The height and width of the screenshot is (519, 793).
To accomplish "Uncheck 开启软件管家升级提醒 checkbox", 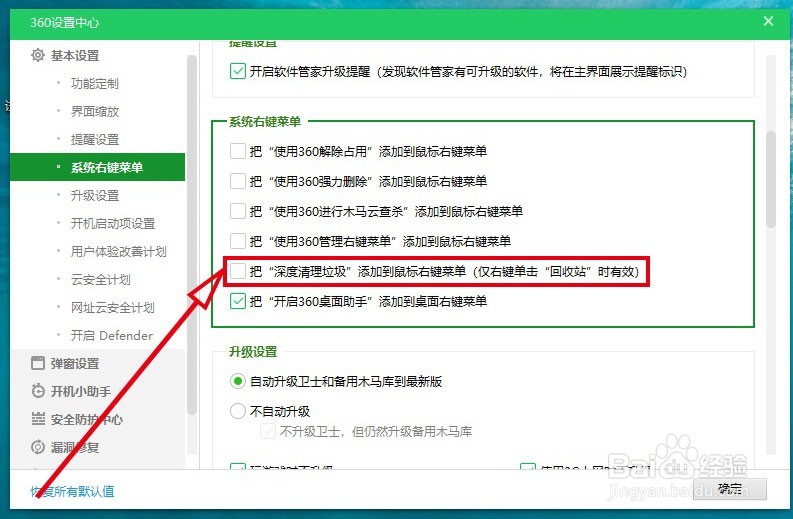I will pyautogui.click(x=238, y=71).
